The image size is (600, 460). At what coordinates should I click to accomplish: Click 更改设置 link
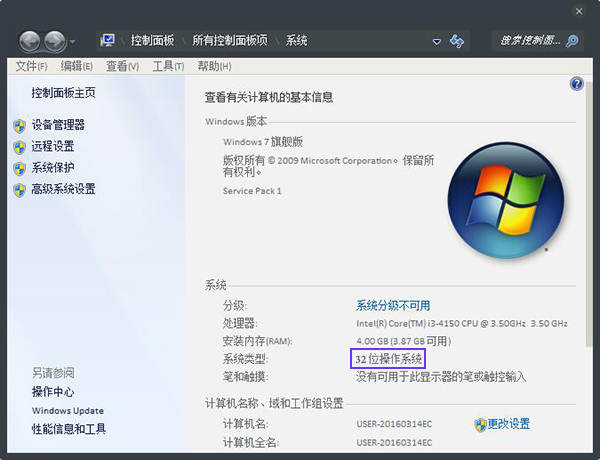pyautogui.click(x=509, y=424)
